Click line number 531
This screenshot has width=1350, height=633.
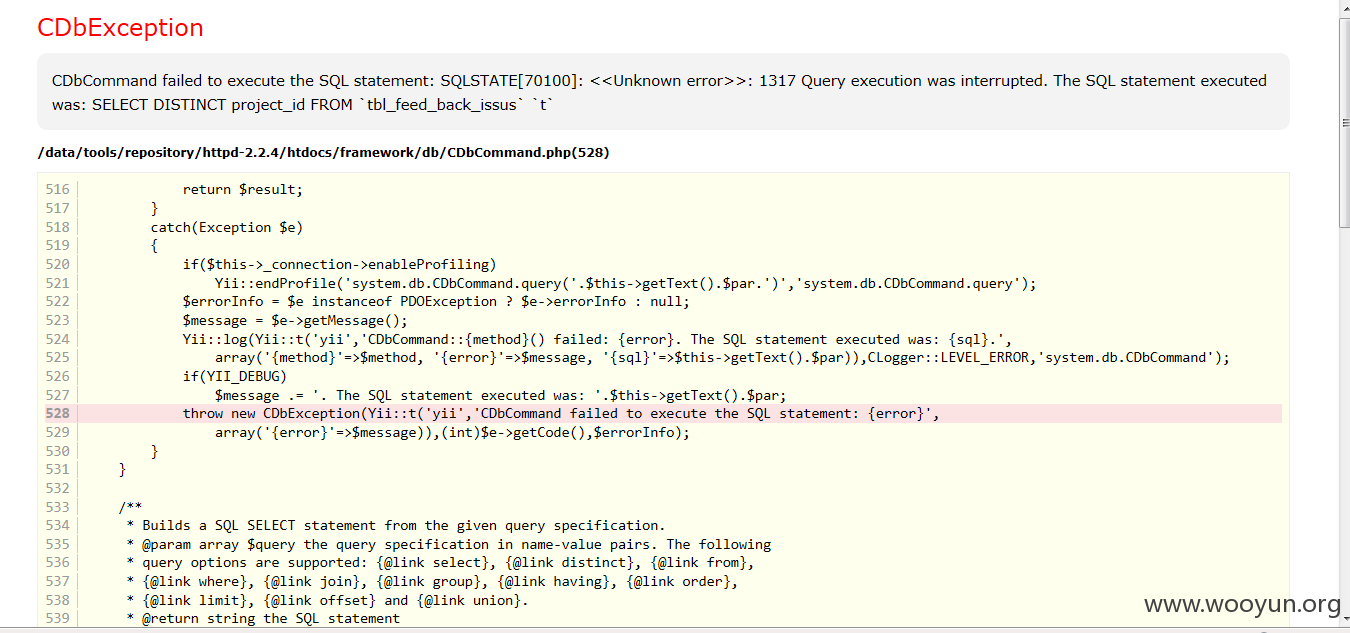(x=58, y=469)
